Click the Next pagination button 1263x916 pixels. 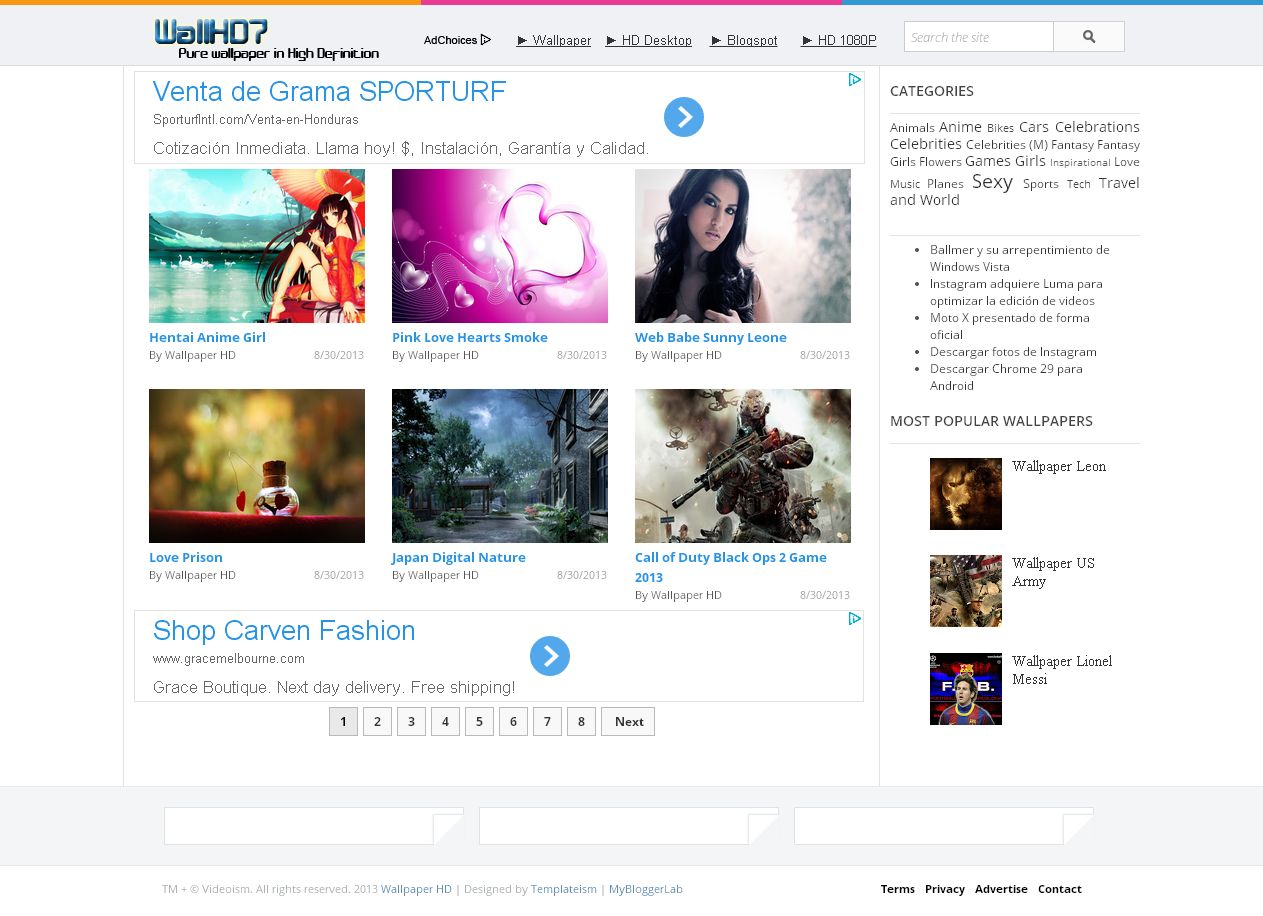pos(628,722)
